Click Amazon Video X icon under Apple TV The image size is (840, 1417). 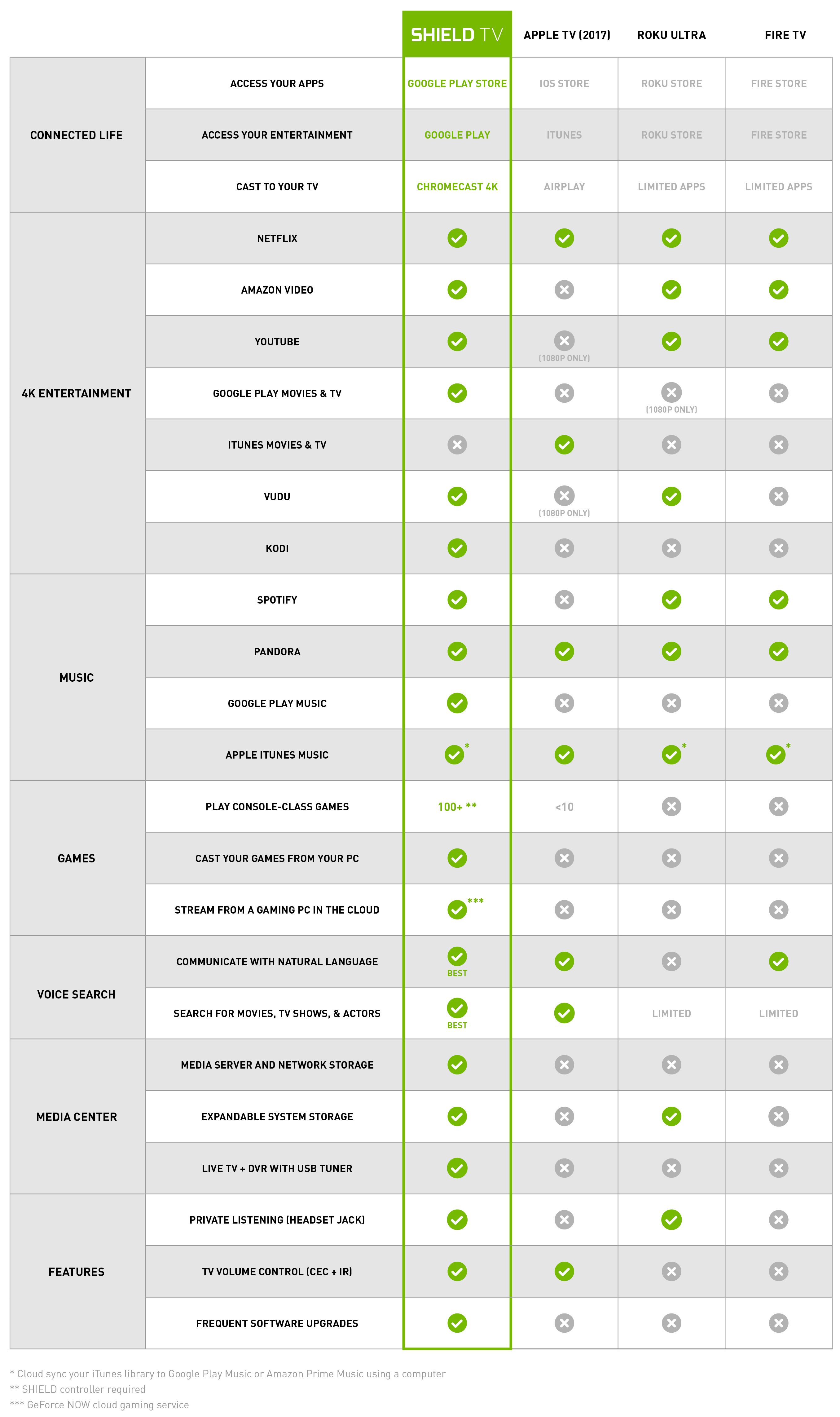pos(564,290)
